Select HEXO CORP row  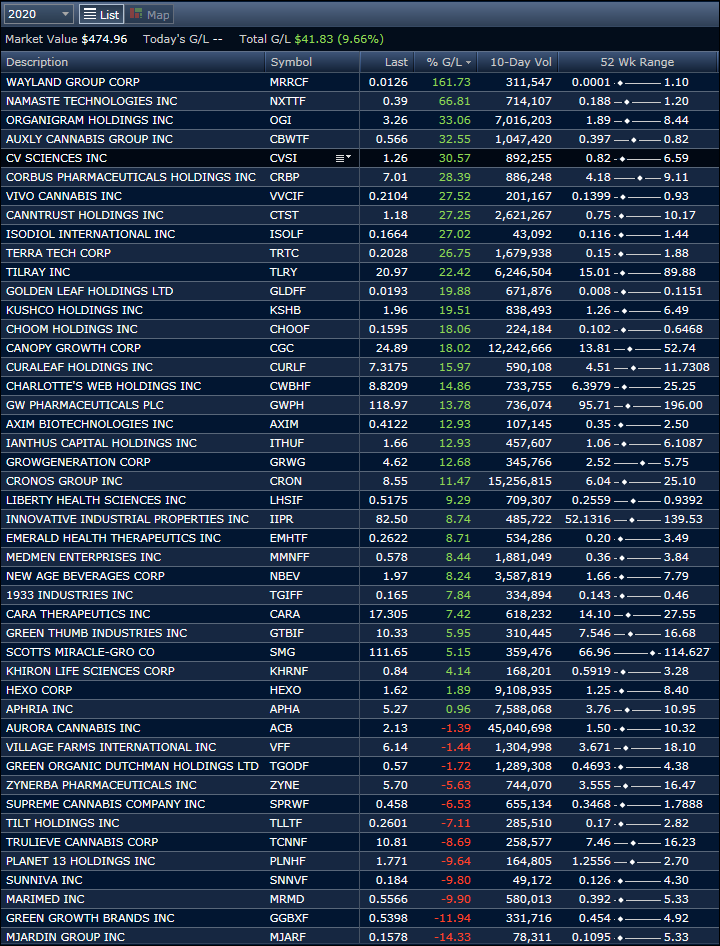click(359, 690)
